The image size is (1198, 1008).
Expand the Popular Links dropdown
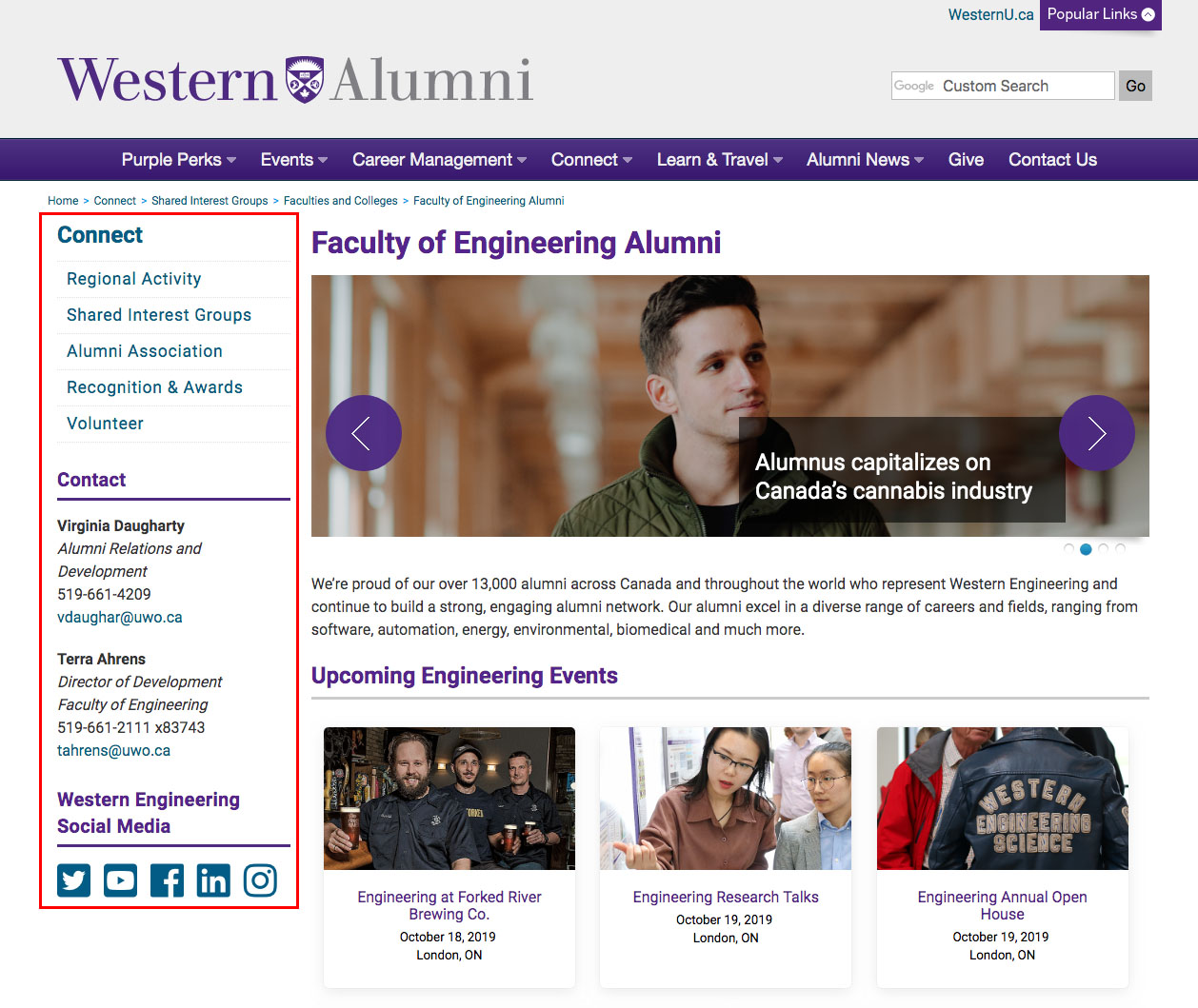click(x=1101, y=14)
